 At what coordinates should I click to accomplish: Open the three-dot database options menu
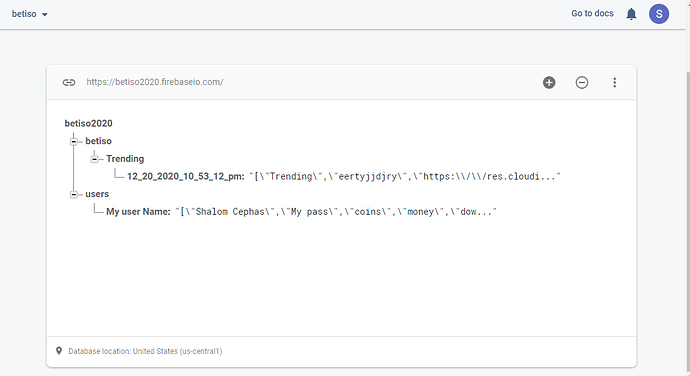(615, 82)
